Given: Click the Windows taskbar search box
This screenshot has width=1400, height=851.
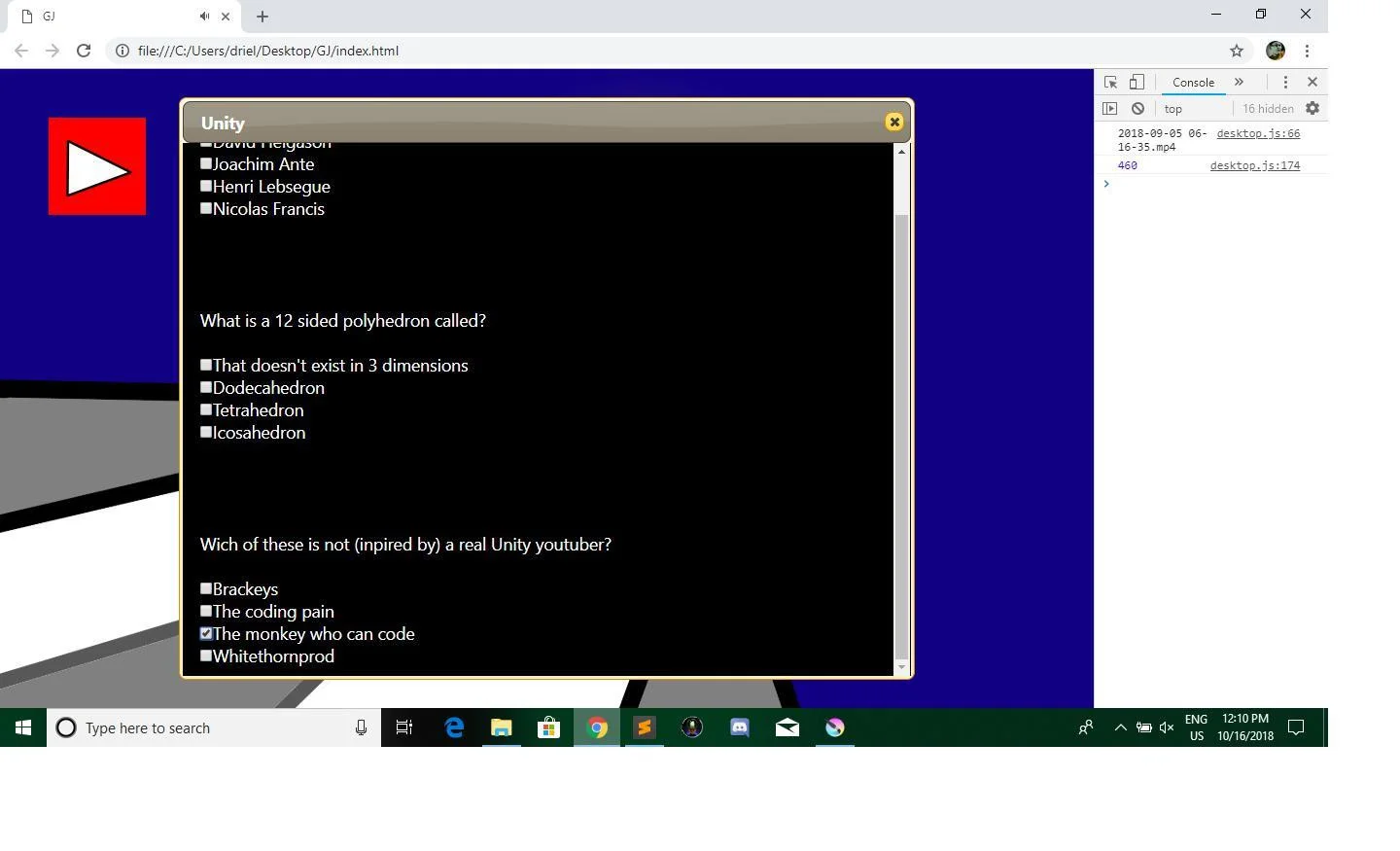Looking at the screenshot, I should pos(214,727).
